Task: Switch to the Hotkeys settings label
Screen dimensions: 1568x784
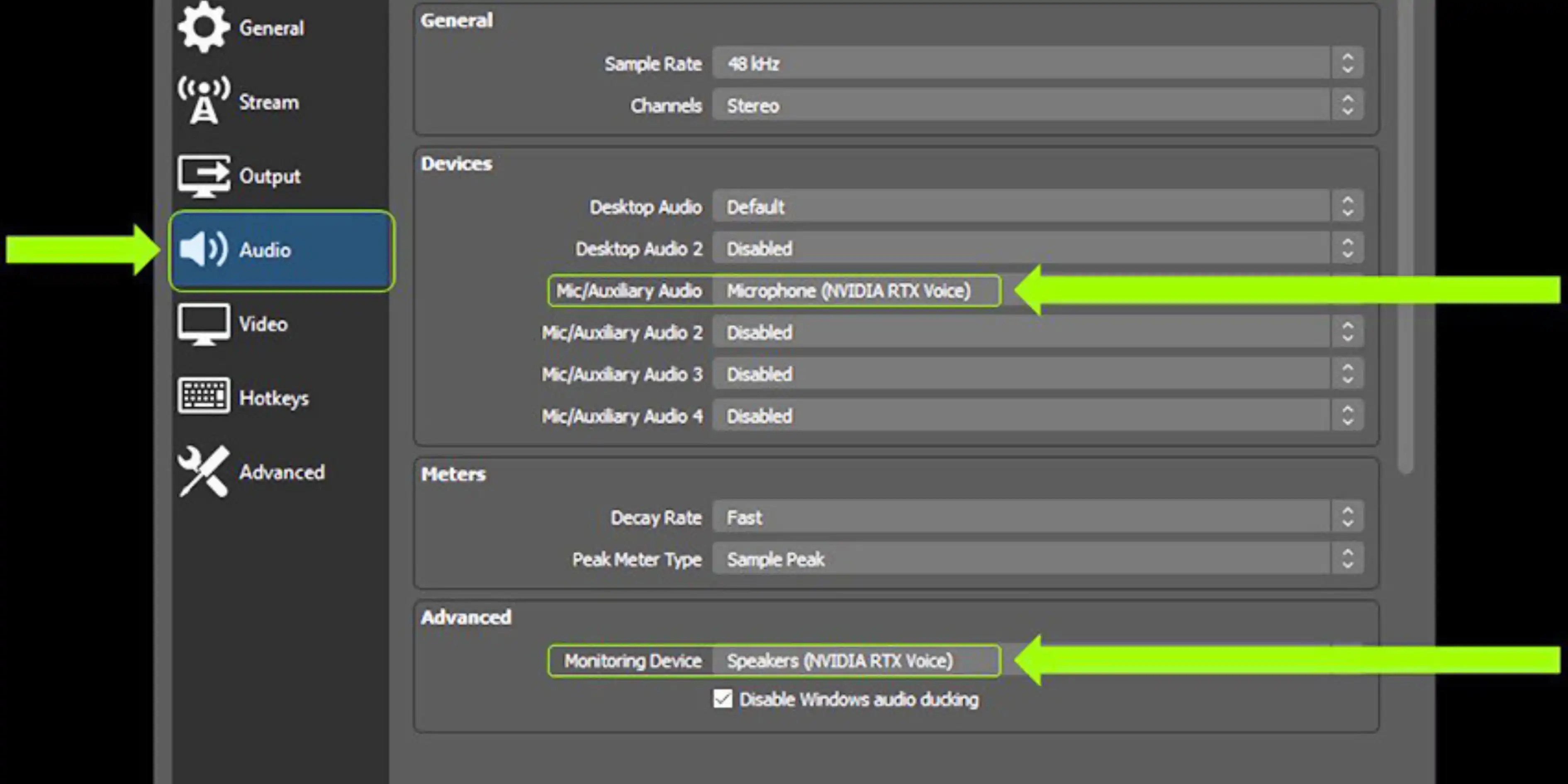Action: (x=274, y=399)
